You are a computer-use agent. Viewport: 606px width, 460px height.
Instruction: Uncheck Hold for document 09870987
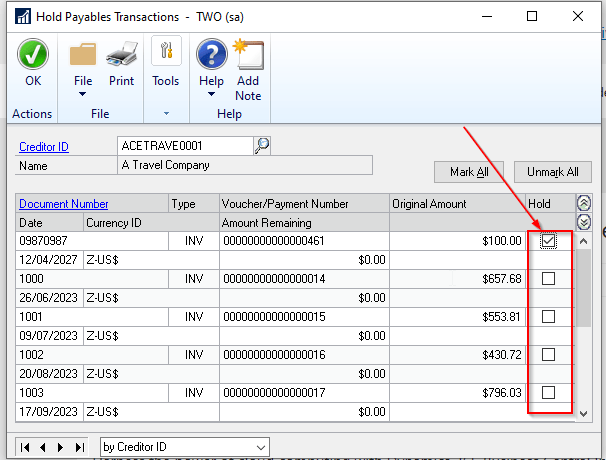[548, 241]
